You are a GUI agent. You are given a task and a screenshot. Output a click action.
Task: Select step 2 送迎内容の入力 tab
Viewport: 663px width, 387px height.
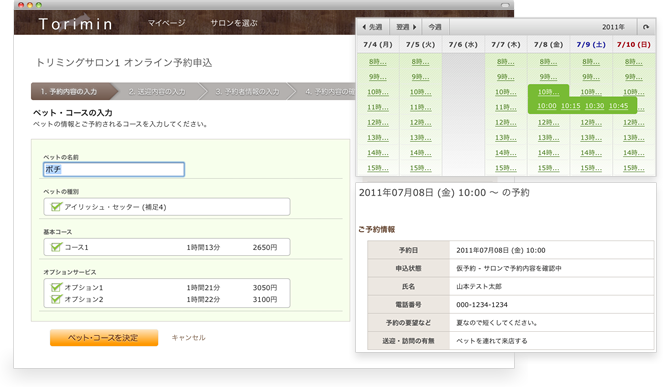pyautogui.click(x=157, y=91)
